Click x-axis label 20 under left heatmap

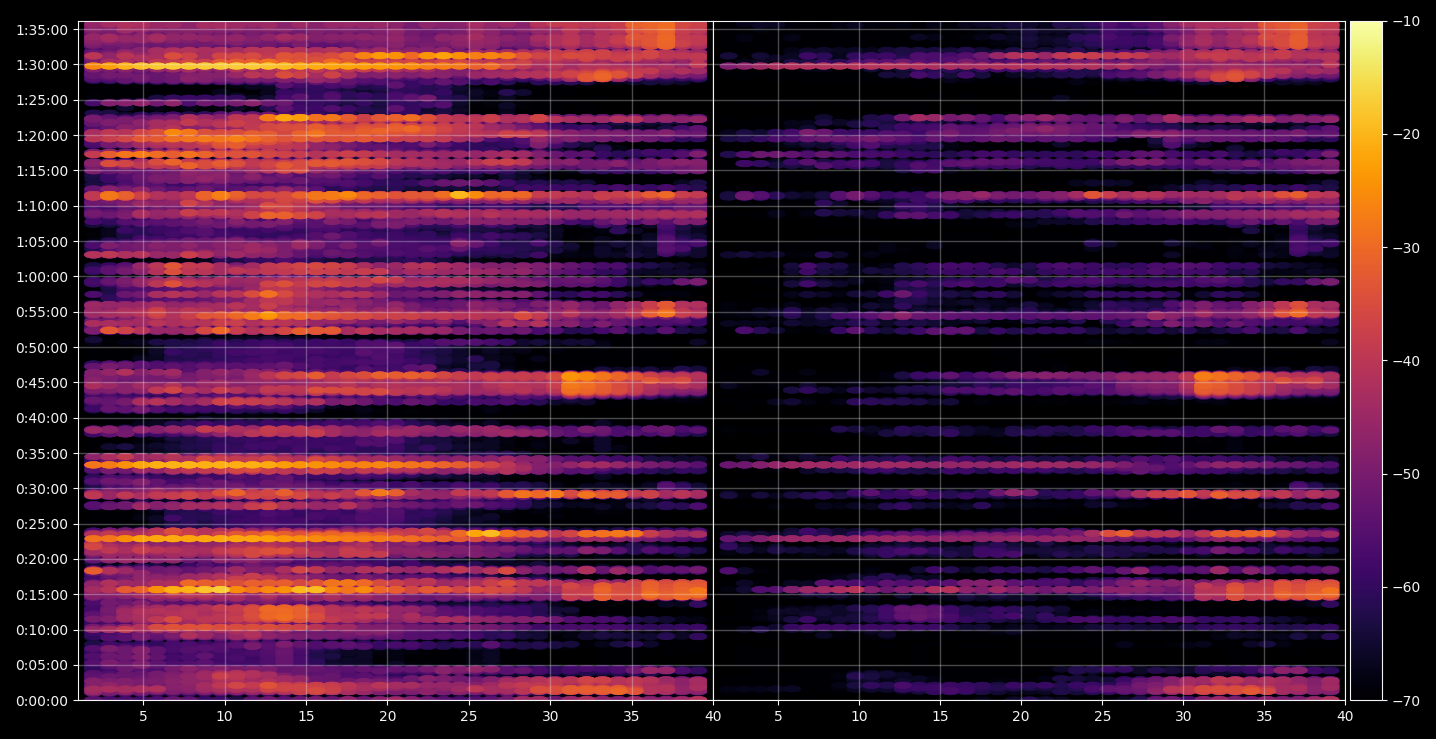pos(387,716)
